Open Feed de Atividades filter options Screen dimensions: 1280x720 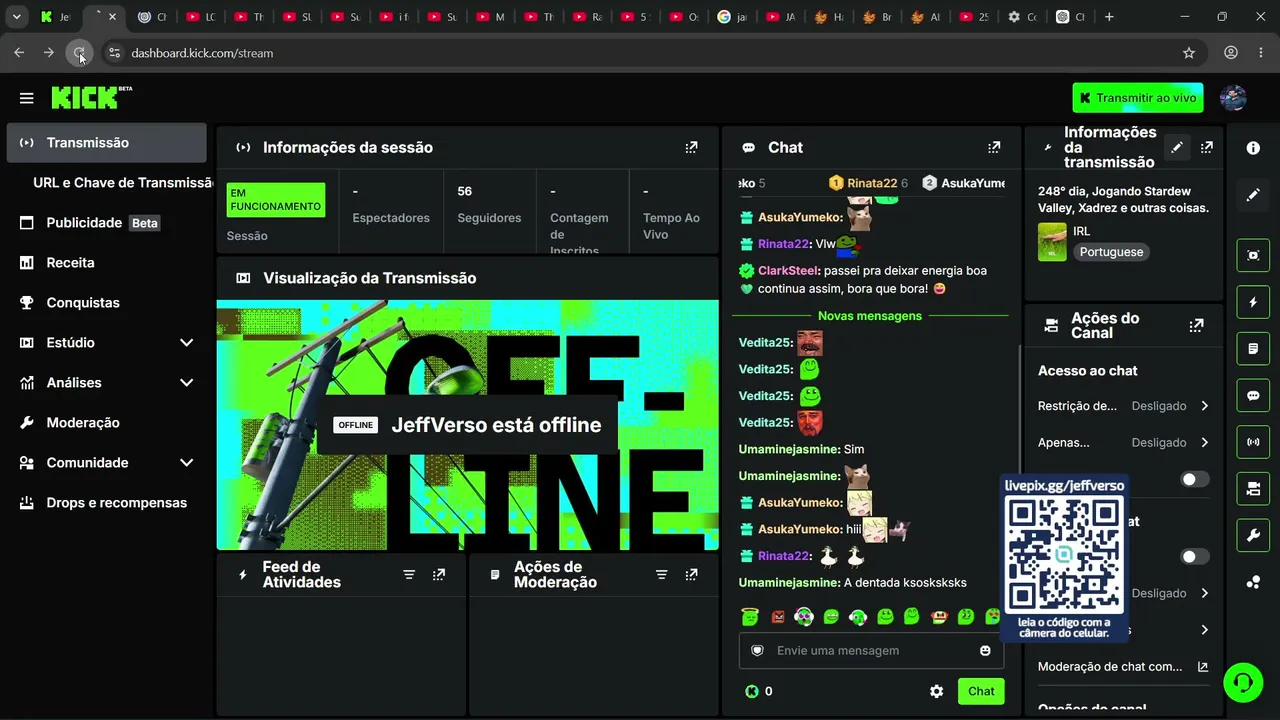pos(409,575)
